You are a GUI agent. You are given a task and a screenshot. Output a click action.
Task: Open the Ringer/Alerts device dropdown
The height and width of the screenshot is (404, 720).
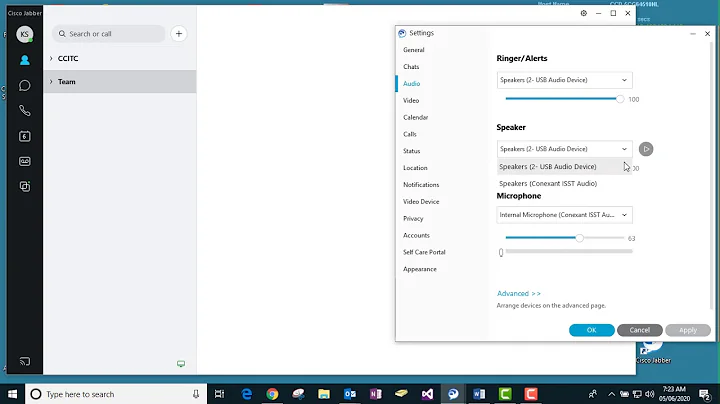click(564, 80)
